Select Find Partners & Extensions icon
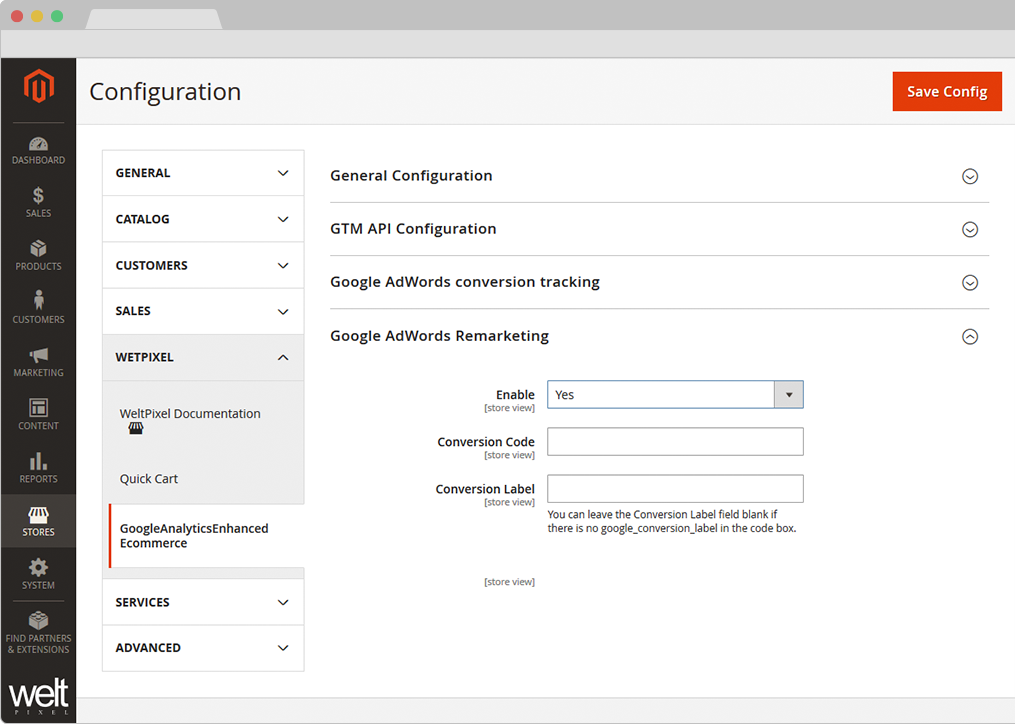The height and width of the screenshot is (724, 1015). click(38, 625)
